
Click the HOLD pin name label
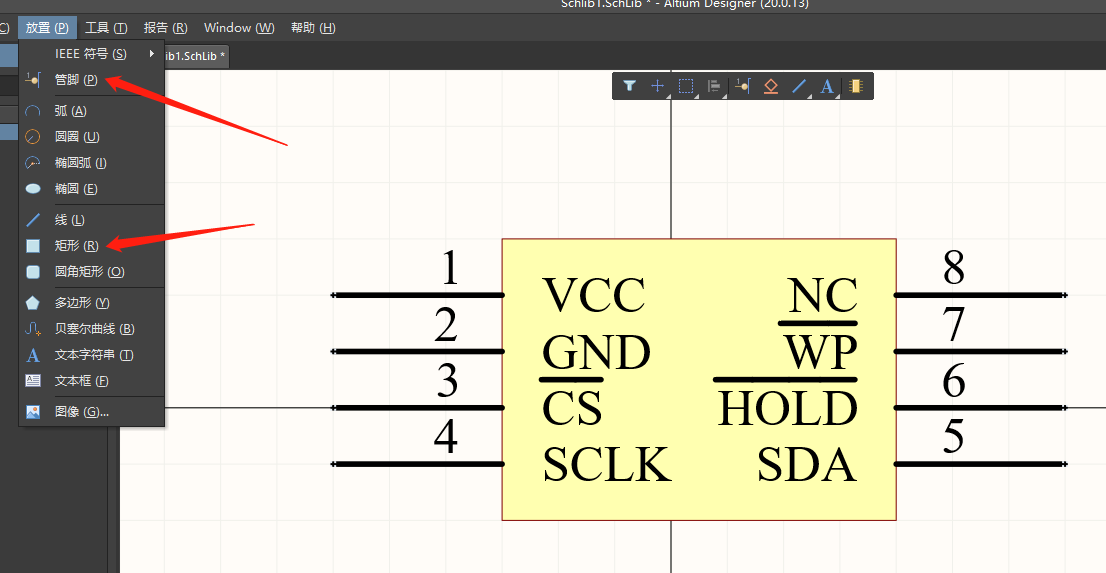point(787,409)
